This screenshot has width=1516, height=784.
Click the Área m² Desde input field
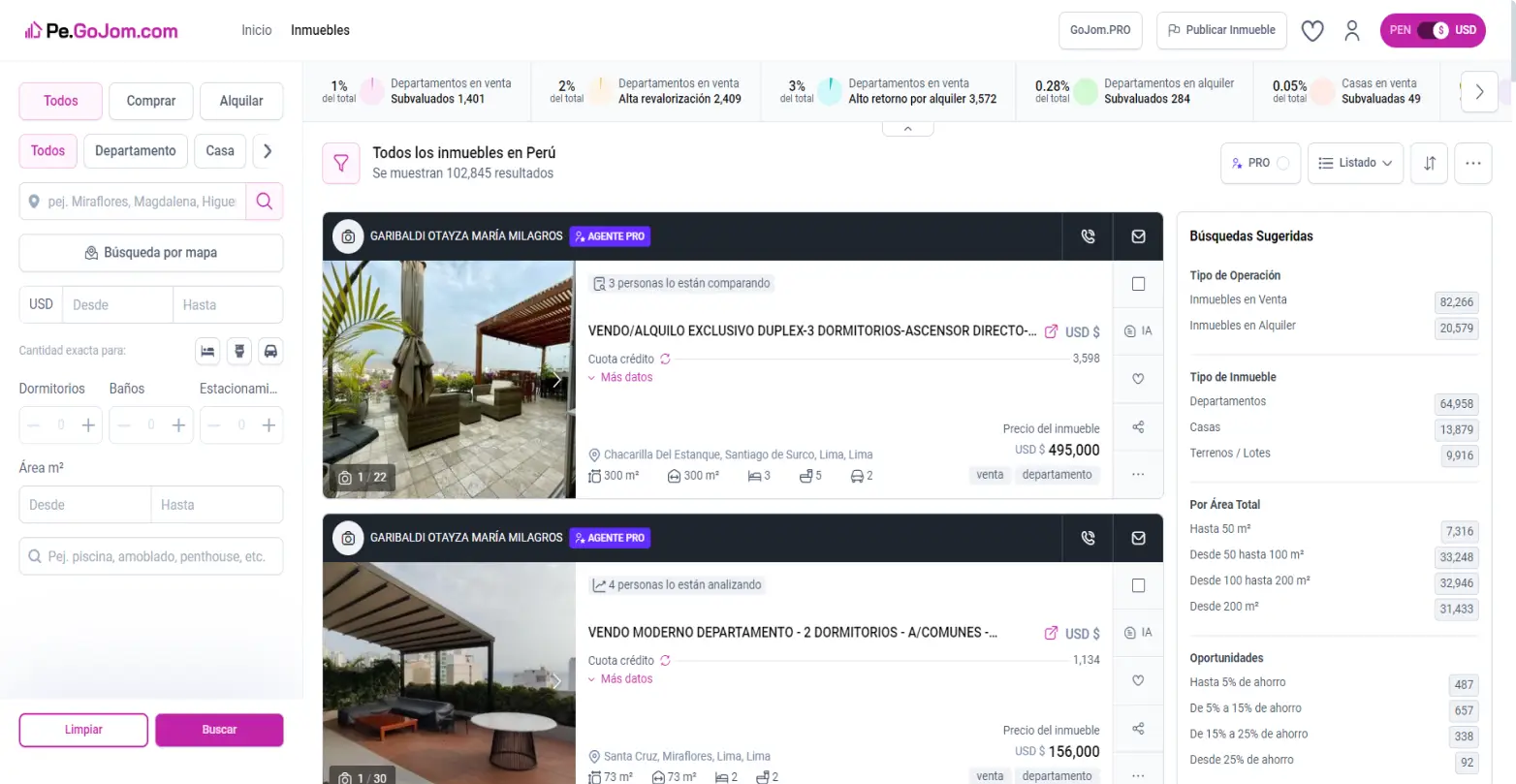coord(85,505)
